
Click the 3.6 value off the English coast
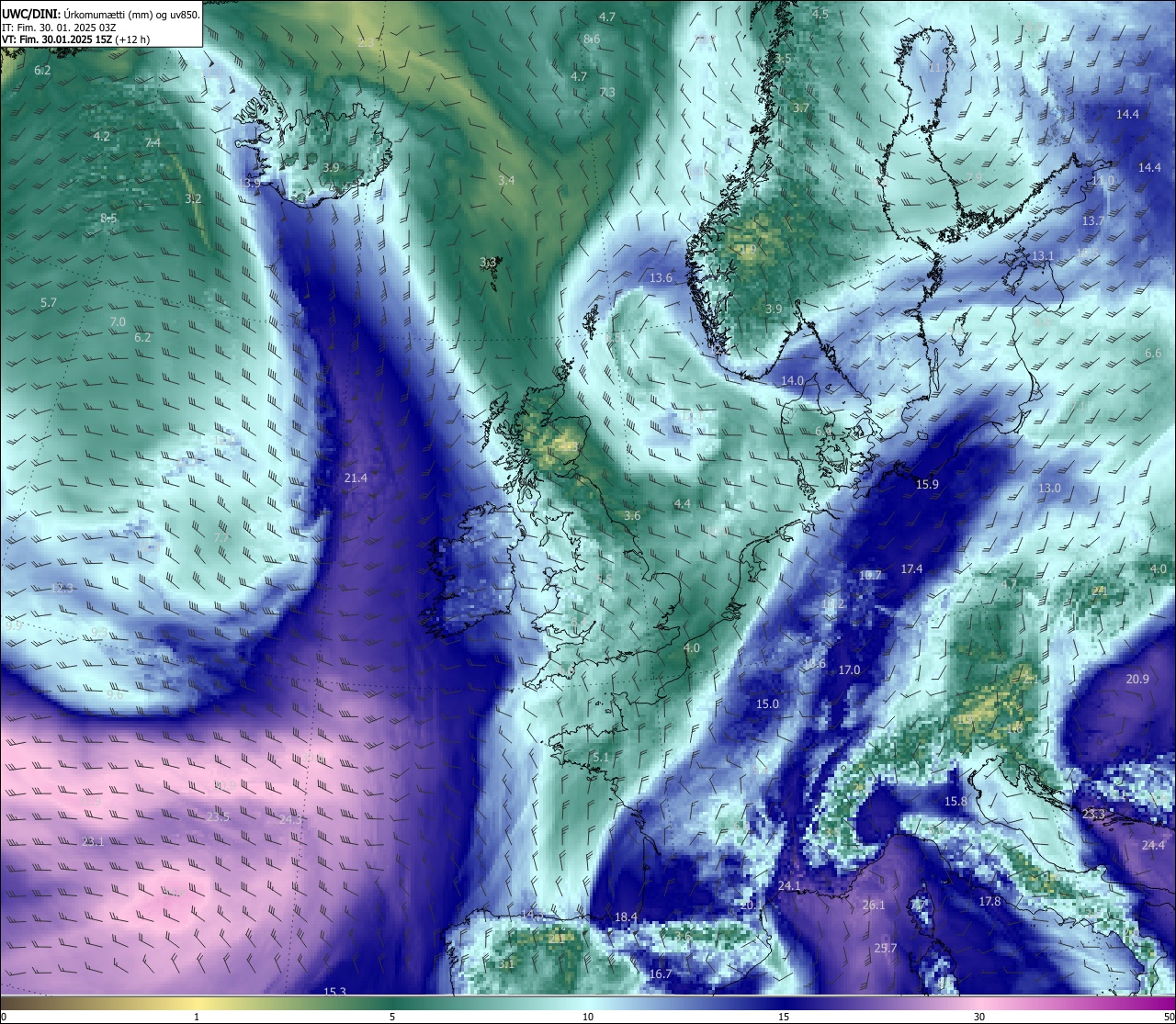(632, 516)
